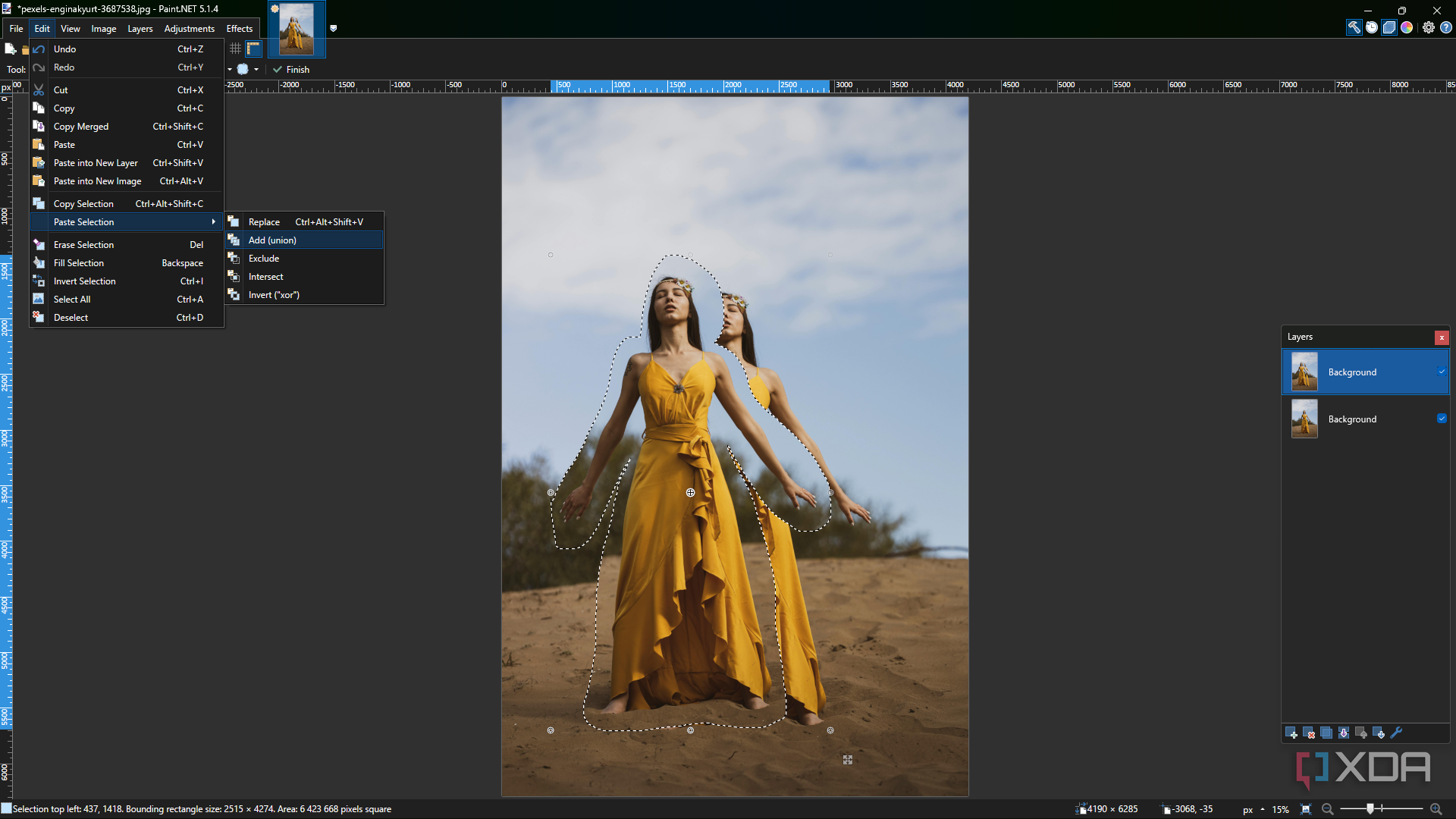Image resolution: width=1456 pixels, height=819 pixels.
Task: Adjust the zoom slider handle
Action: (1370, 809)
